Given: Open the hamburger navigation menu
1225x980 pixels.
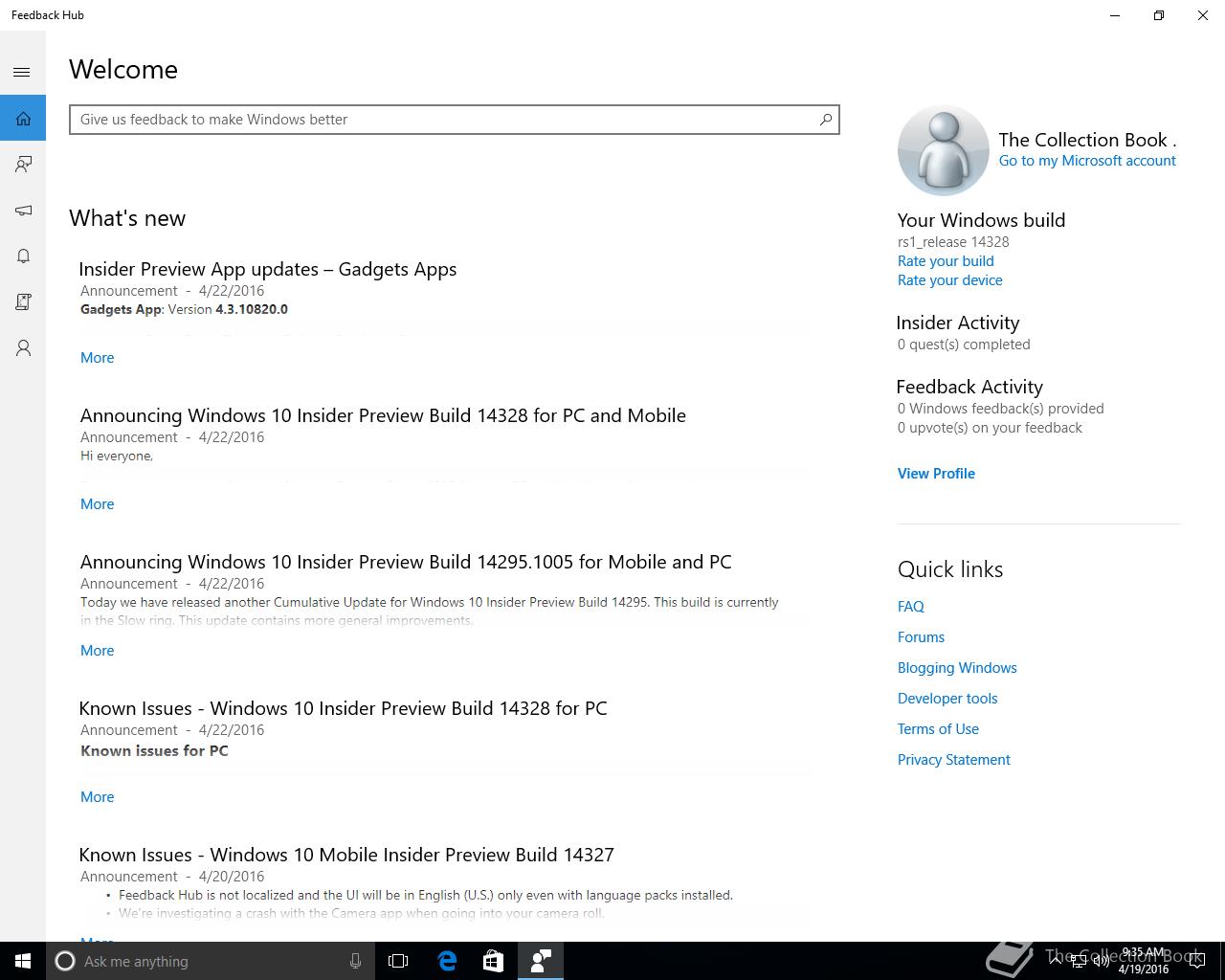Looking at the screenshot, I should (x=22, y=72).
